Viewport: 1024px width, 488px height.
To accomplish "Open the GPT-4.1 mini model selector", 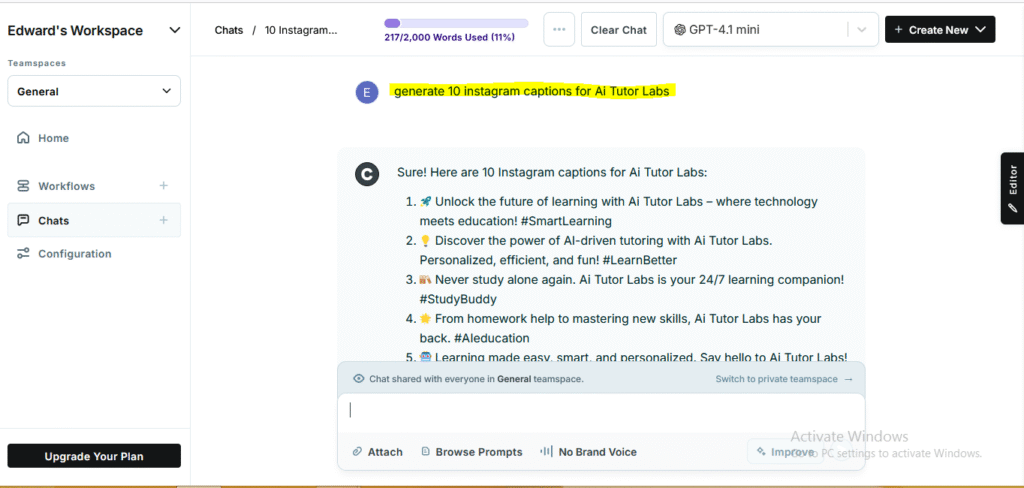I will point(769,29).
